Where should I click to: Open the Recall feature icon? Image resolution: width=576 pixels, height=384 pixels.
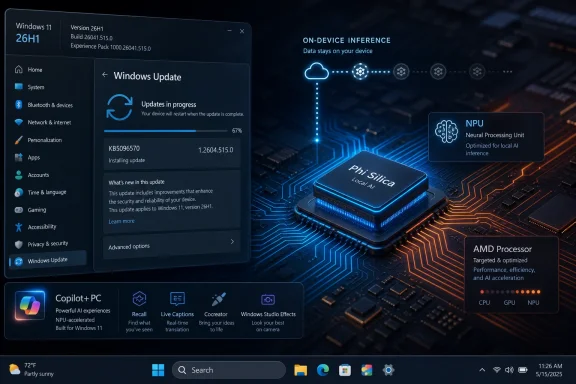point(139,299)
